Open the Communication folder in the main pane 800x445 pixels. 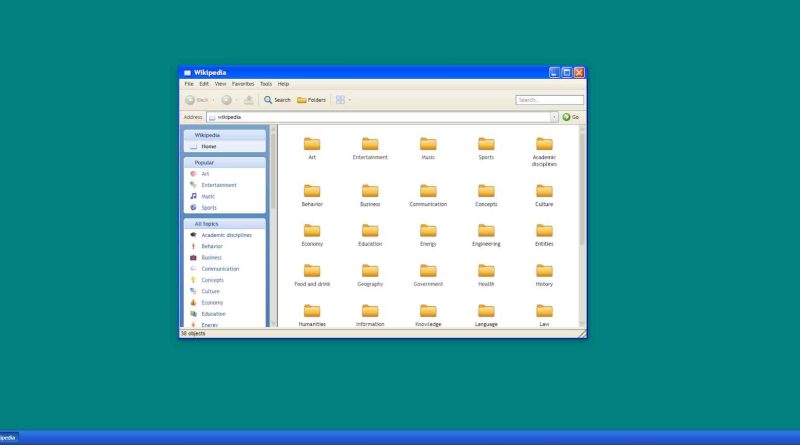click(x=428, y=195)
